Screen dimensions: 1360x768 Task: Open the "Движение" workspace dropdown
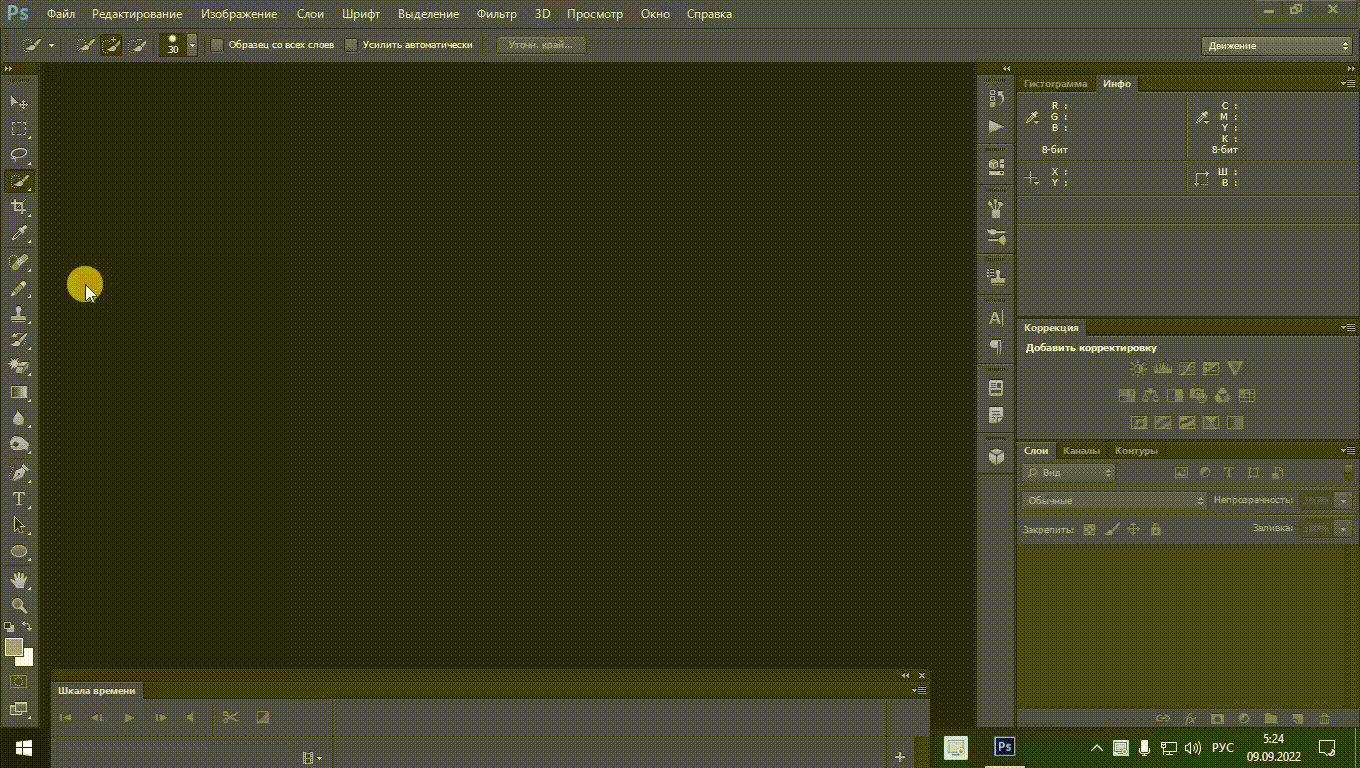coord(1277,45)
